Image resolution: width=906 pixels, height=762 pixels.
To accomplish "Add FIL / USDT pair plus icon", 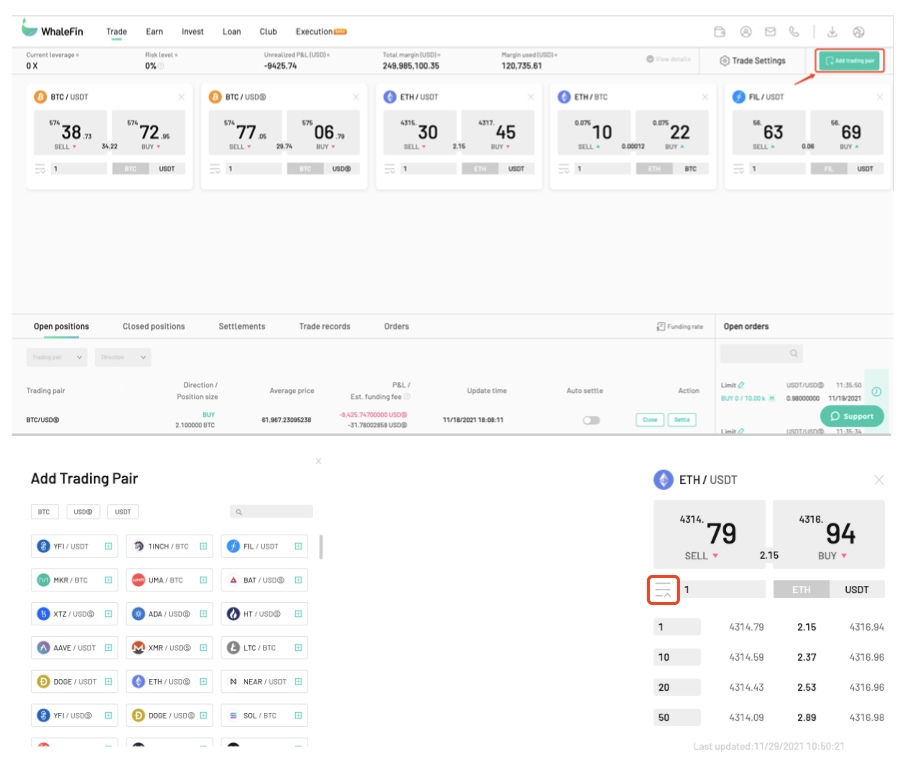I will (298, 547).
